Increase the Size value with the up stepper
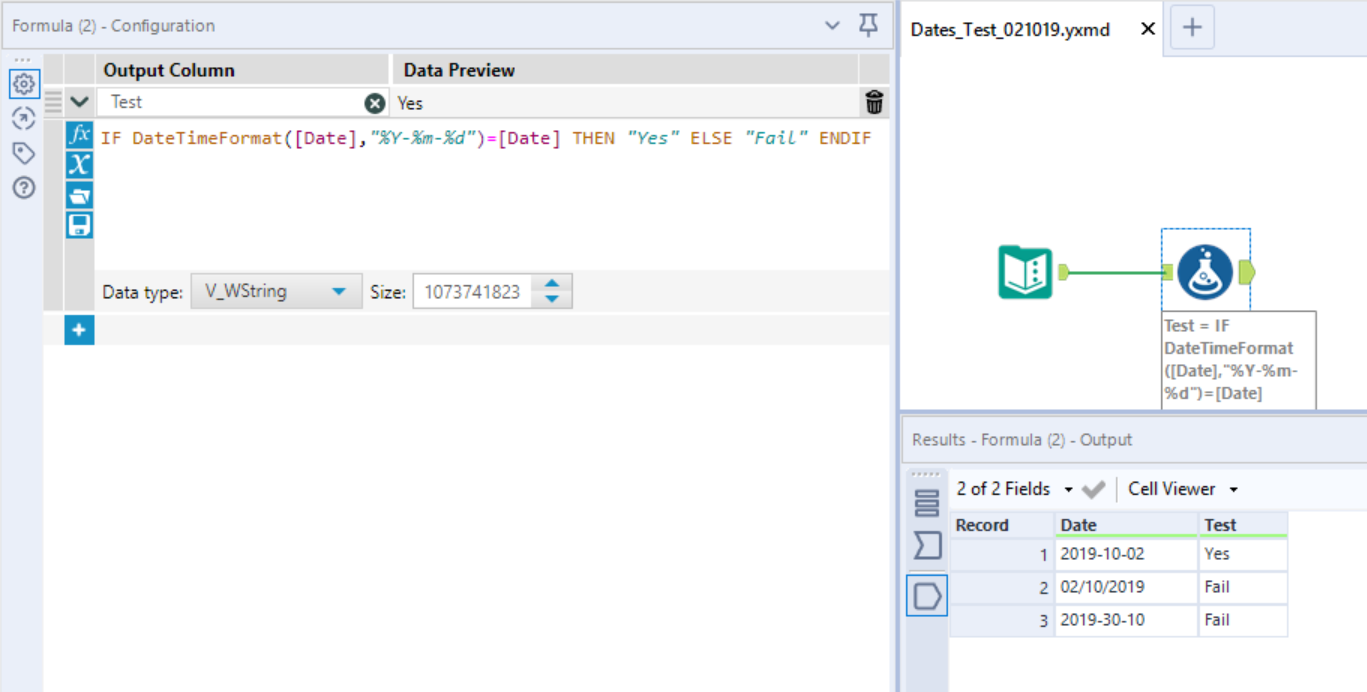 click(552, 284)
